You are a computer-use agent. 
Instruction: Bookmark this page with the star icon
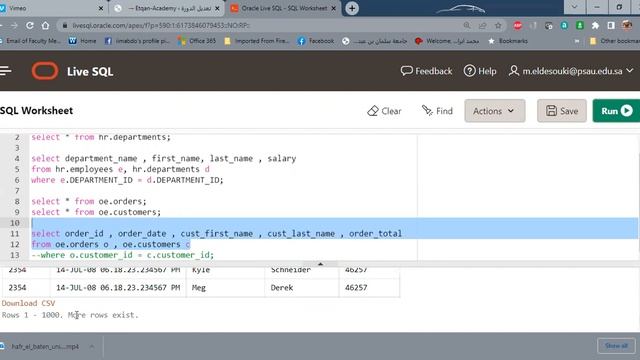pyautogui.click(x=498, y=25)
